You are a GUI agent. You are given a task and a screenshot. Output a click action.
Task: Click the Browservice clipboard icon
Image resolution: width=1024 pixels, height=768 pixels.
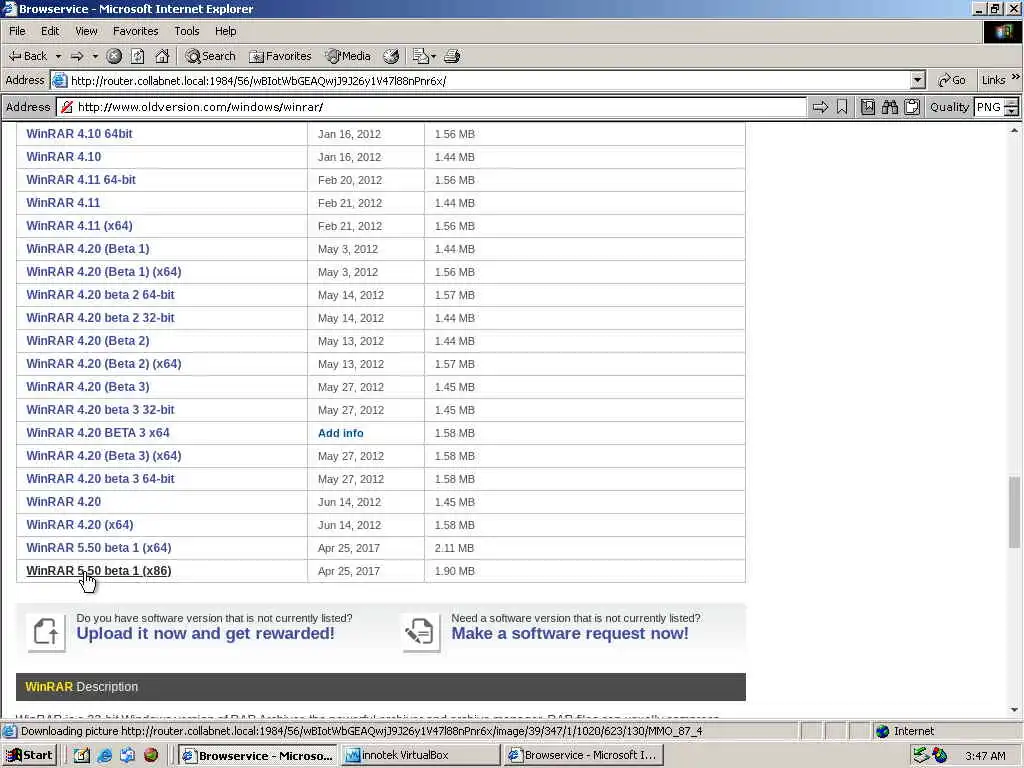[912, 107]
